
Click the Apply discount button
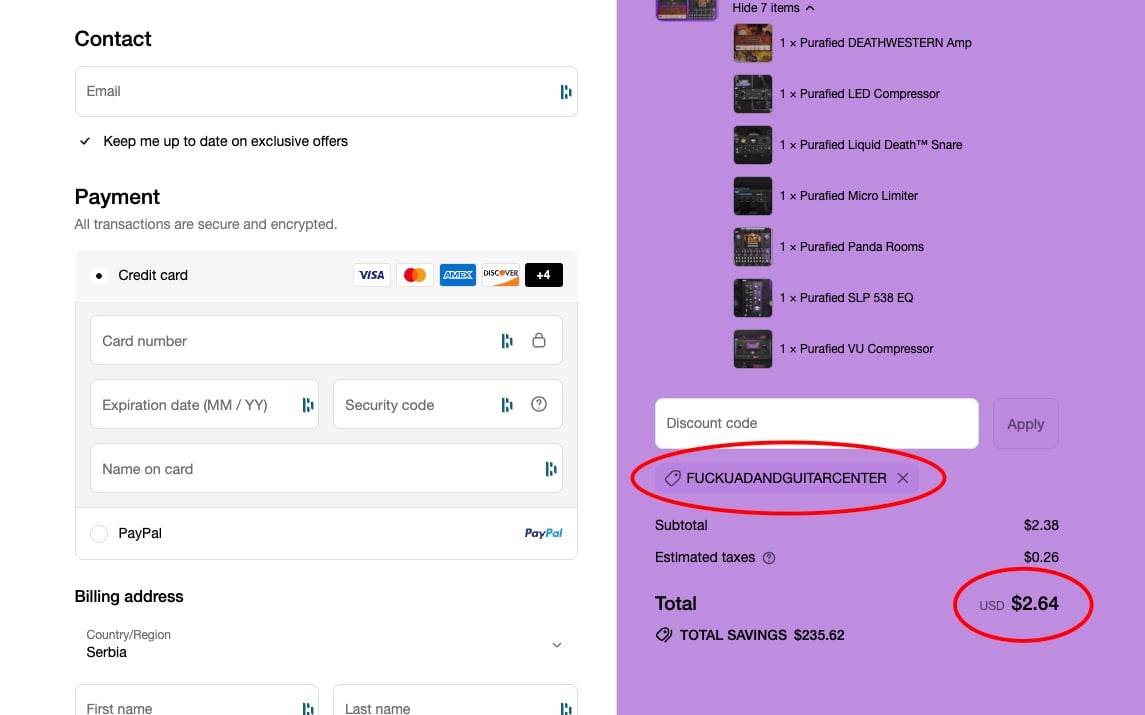1025,424
